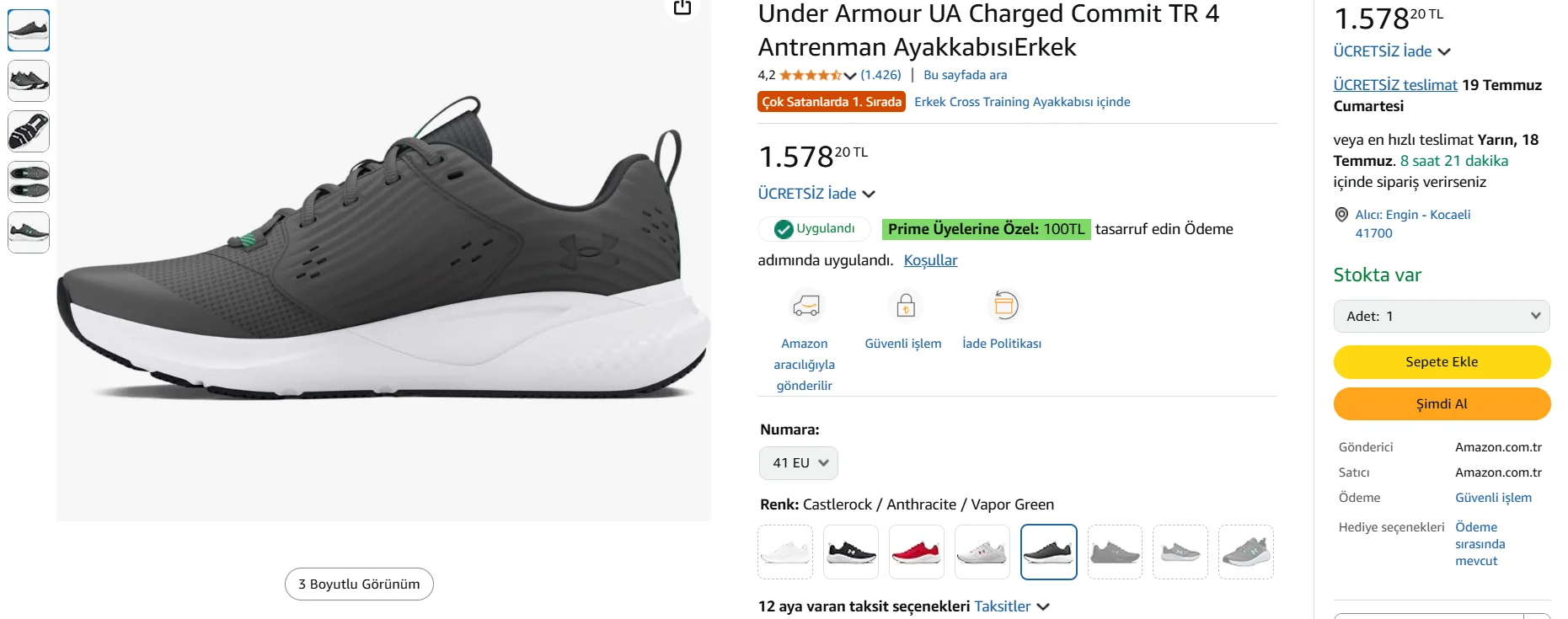Click the Güvenli işlem padlock icon
The width and height of the screenshot is (1568, 619).
tap(905, 306)
